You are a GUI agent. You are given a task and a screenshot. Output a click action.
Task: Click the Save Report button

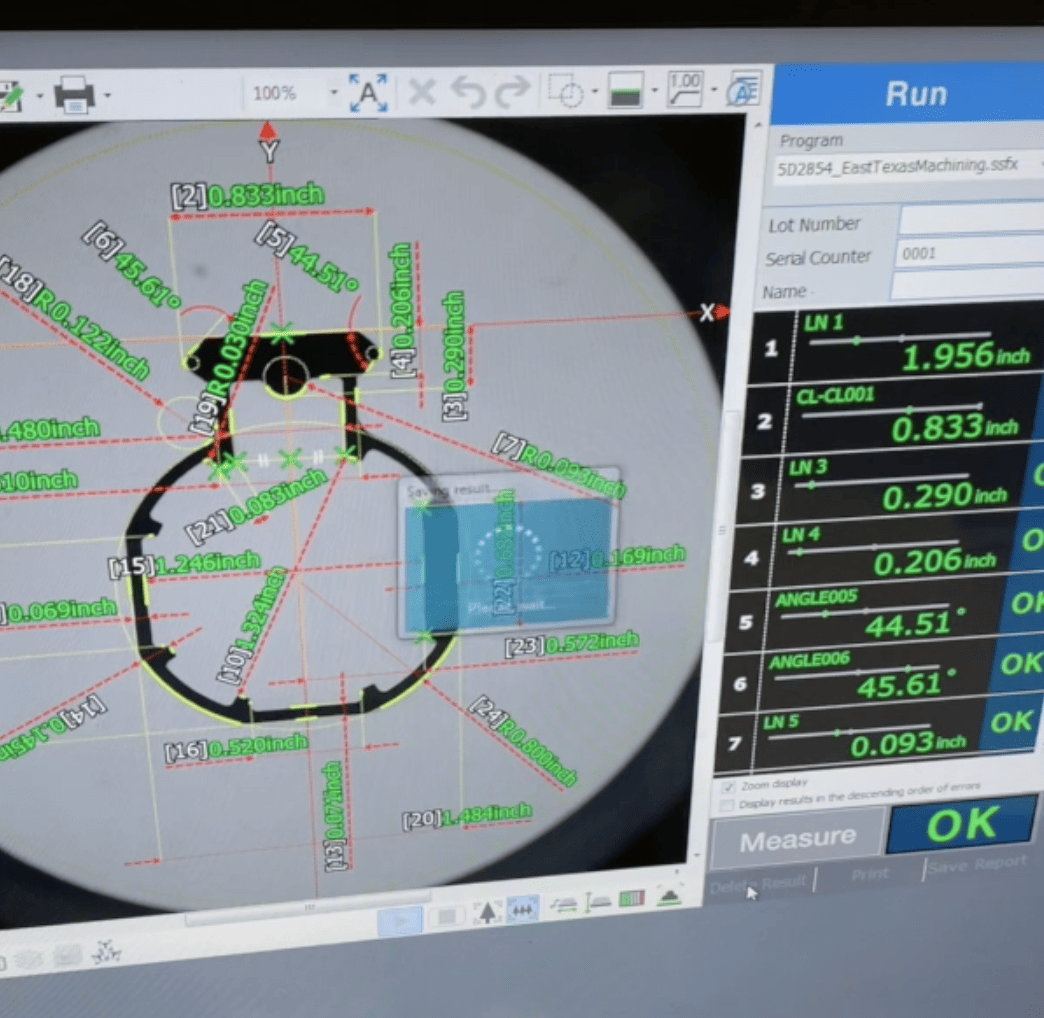point(977,864)
